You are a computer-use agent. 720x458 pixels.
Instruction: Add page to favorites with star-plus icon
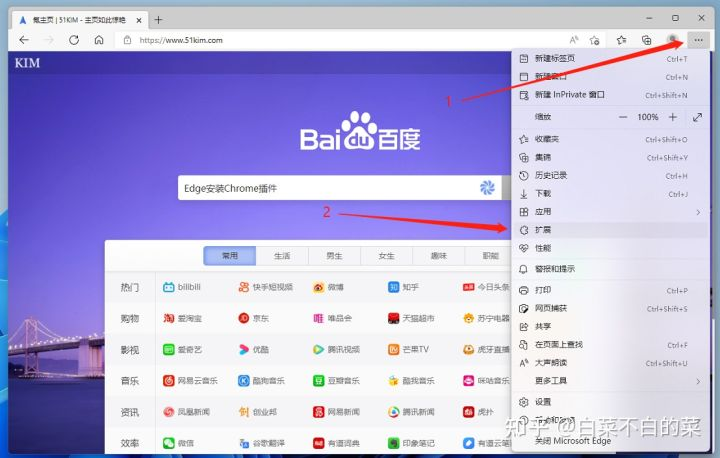pos(595,40)
